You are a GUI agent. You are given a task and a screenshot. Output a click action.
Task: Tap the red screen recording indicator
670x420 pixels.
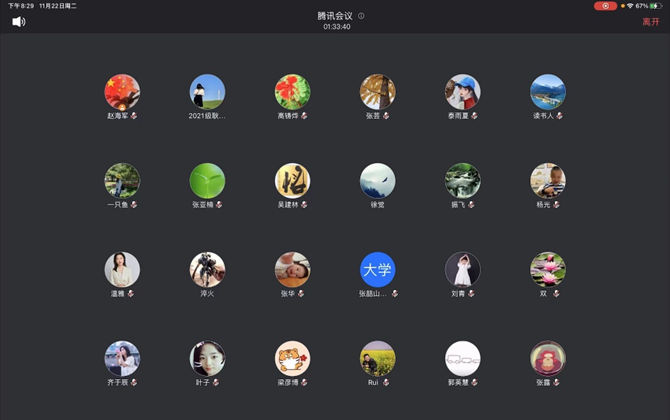pyautogui.click(x=605, y=6)
